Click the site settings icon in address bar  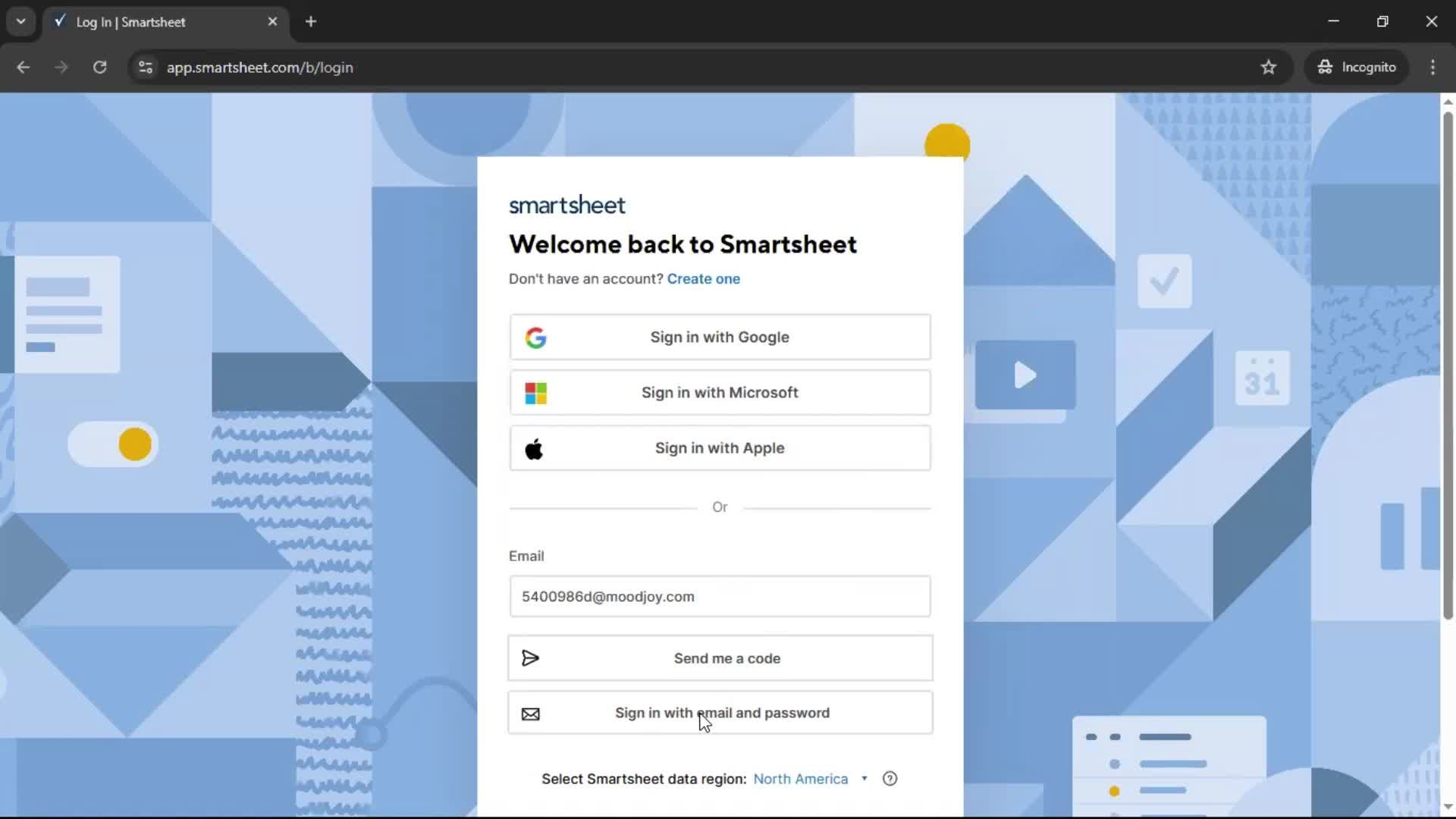pyautogui.click(x=145, y=67)
